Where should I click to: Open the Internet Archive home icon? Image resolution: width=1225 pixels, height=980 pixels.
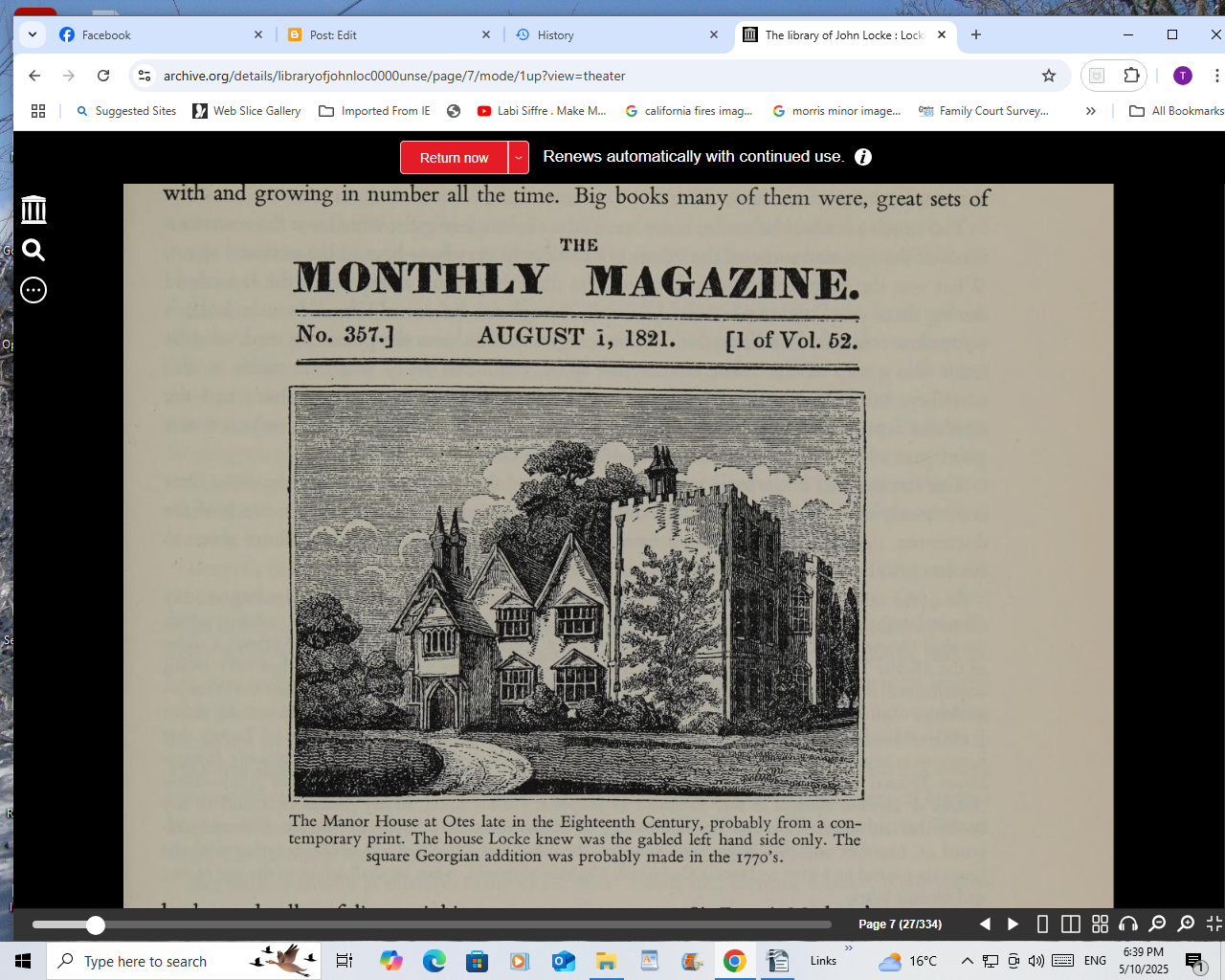coord(33,210)
